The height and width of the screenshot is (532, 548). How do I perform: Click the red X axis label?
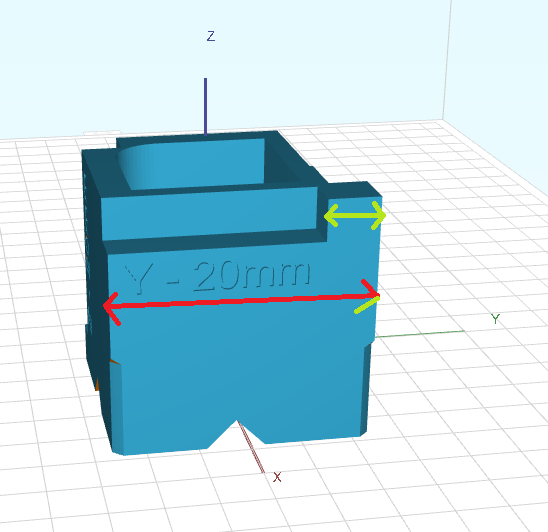point(277,477)
